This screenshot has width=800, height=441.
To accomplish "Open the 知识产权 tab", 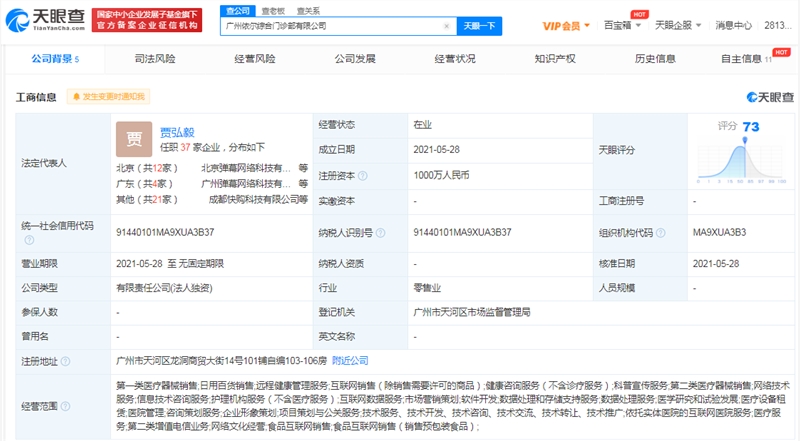I will click(x=555, y=59).
